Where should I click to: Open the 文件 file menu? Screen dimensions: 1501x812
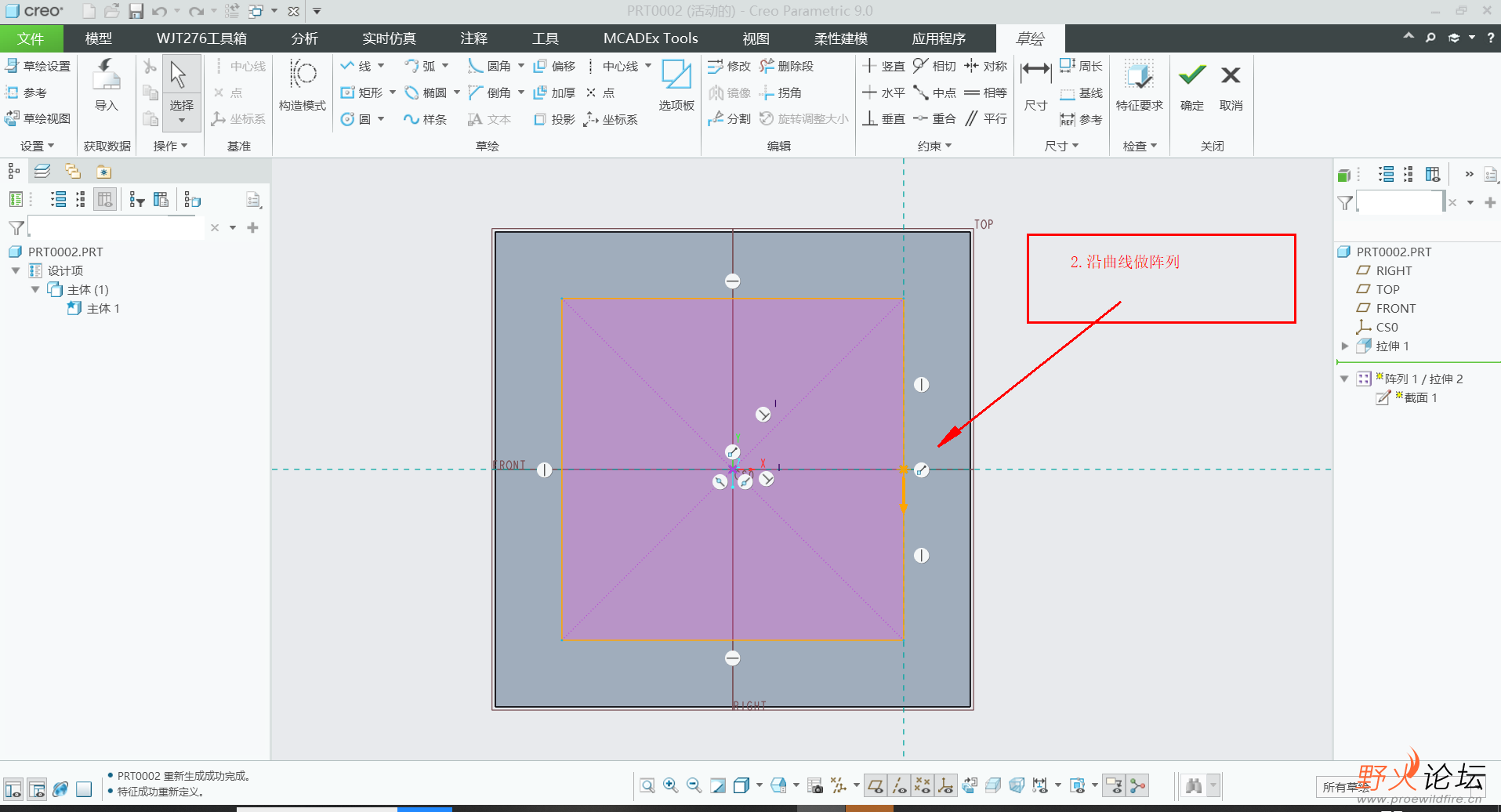(31, 38)
